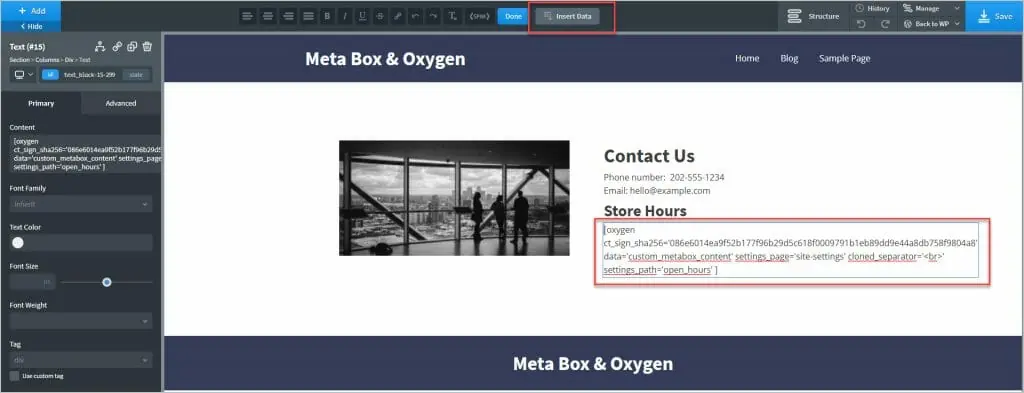Toggle underline formatting
This screenshot has height=393, width=1024.
point(362,16)
